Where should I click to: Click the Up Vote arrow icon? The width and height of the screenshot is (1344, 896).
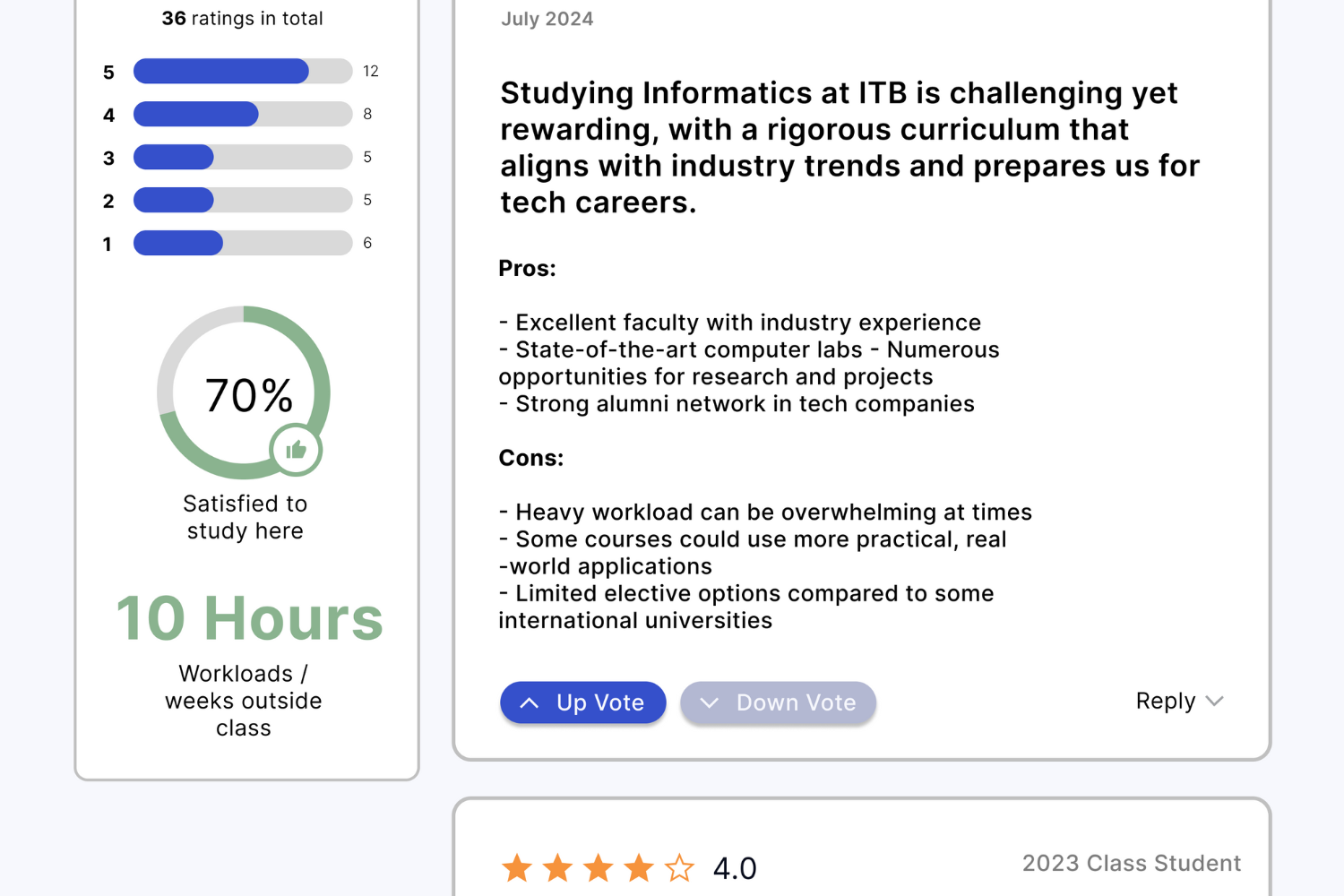click(530, 703)
